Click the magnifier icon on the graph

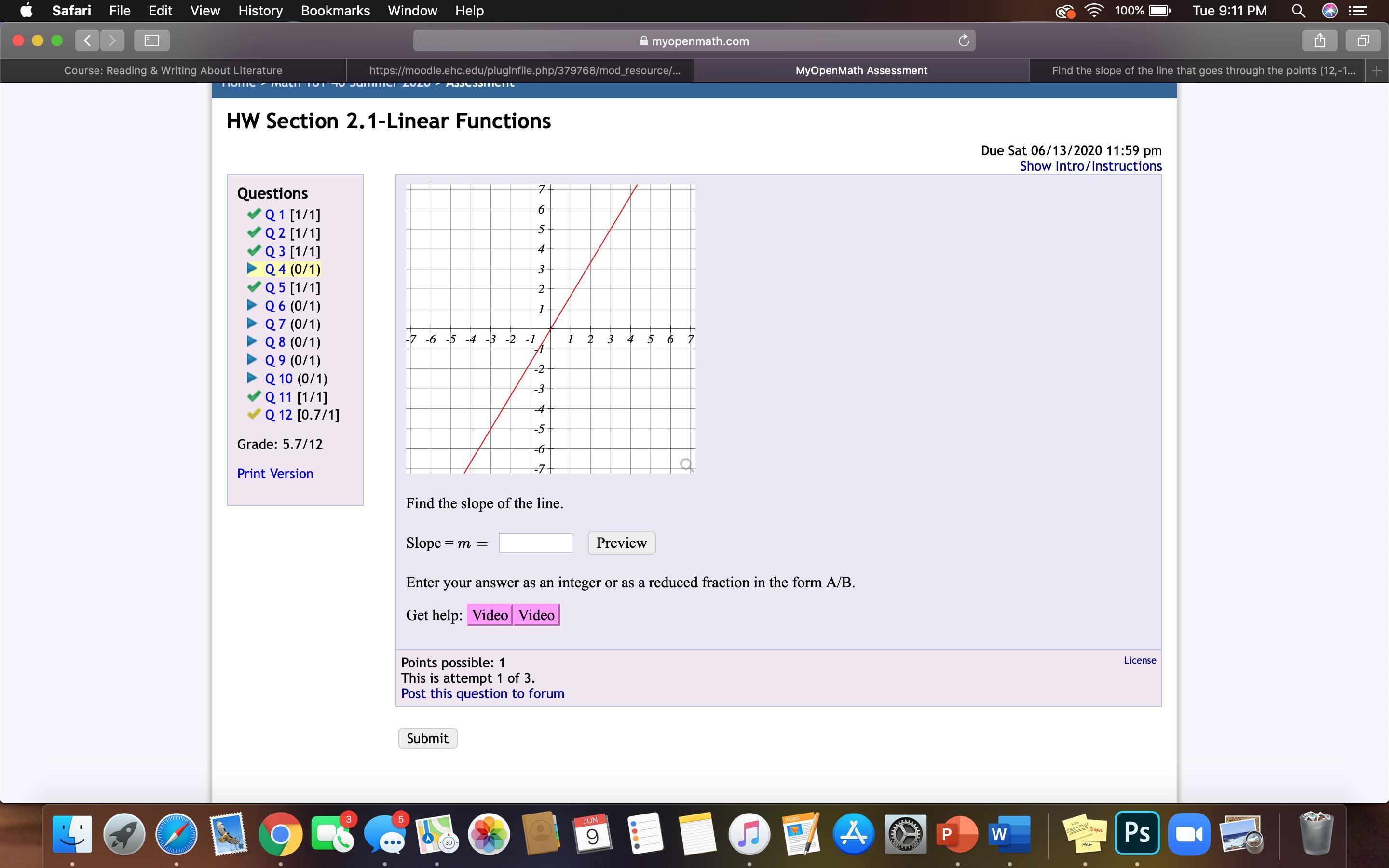tap(686, 464)
